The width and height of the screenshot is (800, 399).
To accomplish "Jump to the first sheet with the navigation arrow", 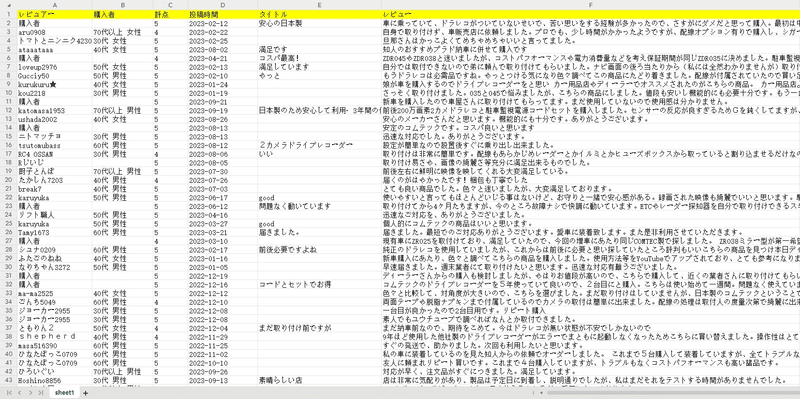I will pyautogui.click(x=9, y=393).
